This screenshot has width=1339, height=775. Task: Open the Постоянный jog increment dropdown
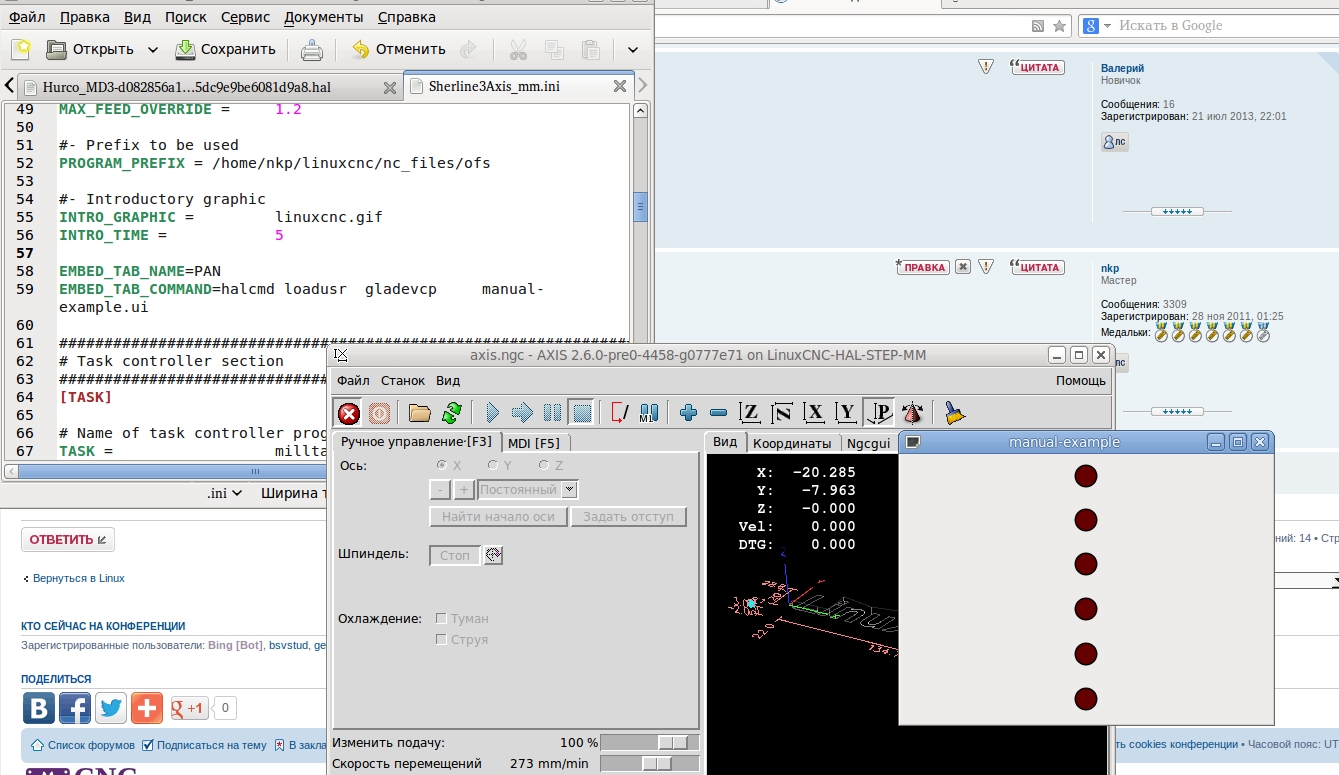click(569, 490)
